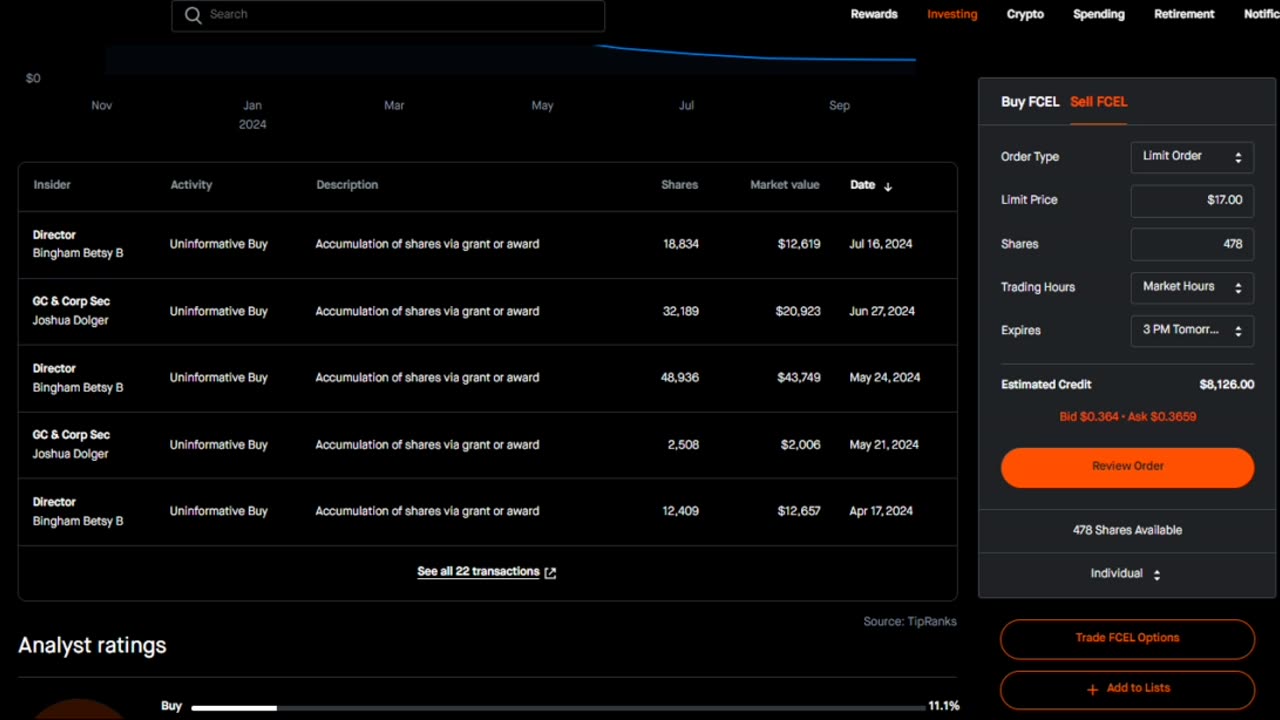The width and height of the screenshot is (1280, 720).
Task: Sort by the Description column header
Action: (347, 185)
